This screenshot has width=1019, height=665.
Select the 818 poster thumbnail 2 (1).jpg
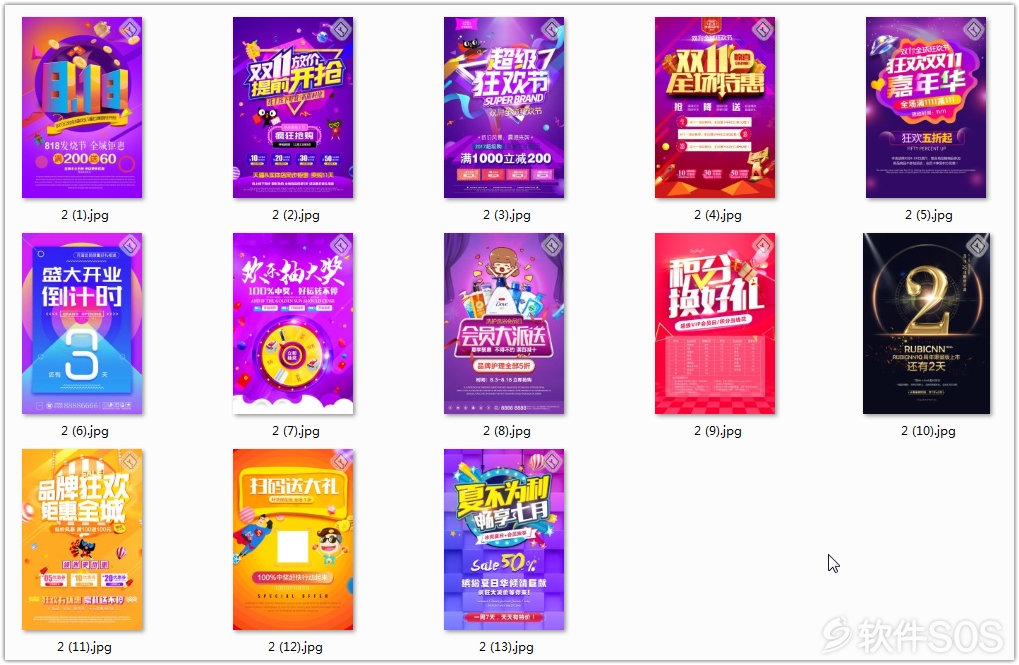82,107
